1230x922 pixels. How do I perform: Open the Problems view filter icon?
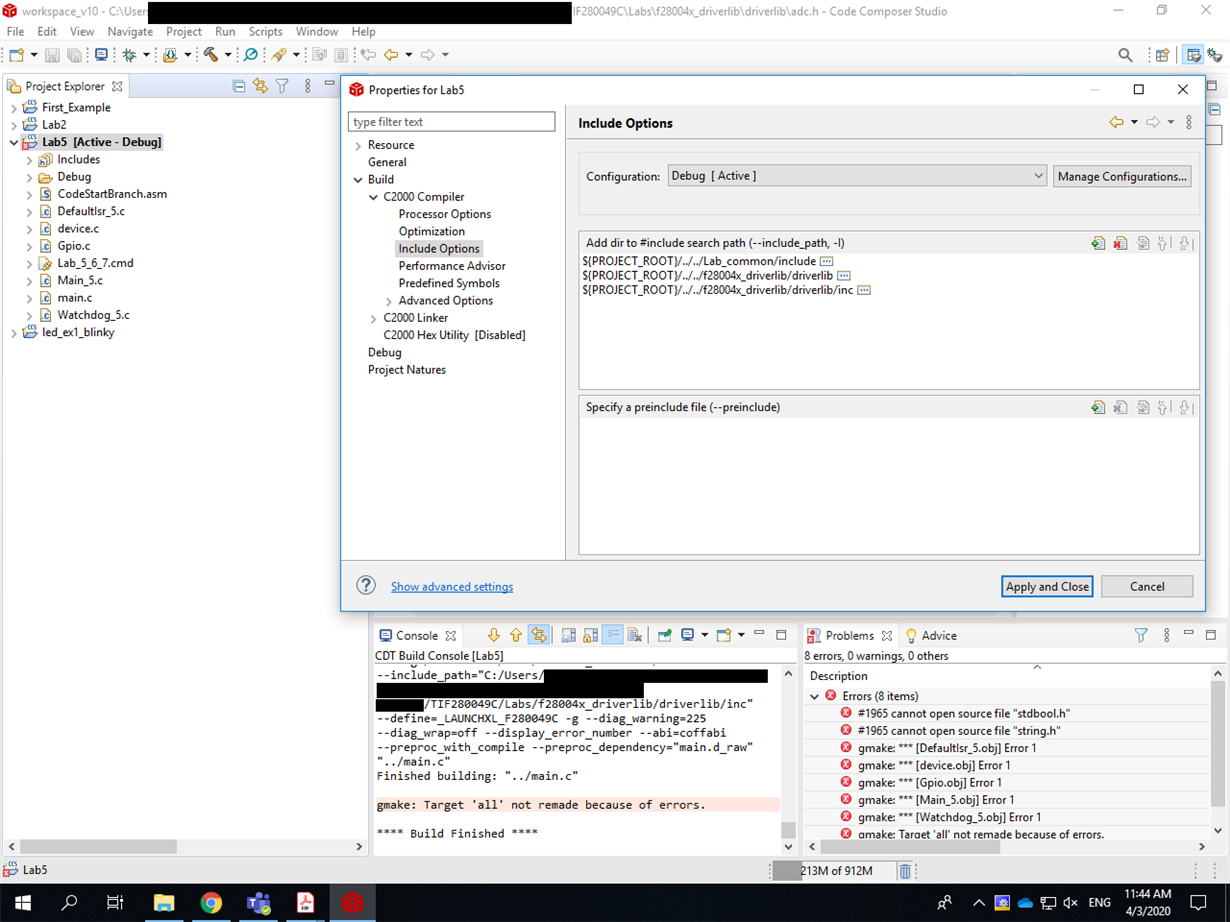(x=1141, y=635)
